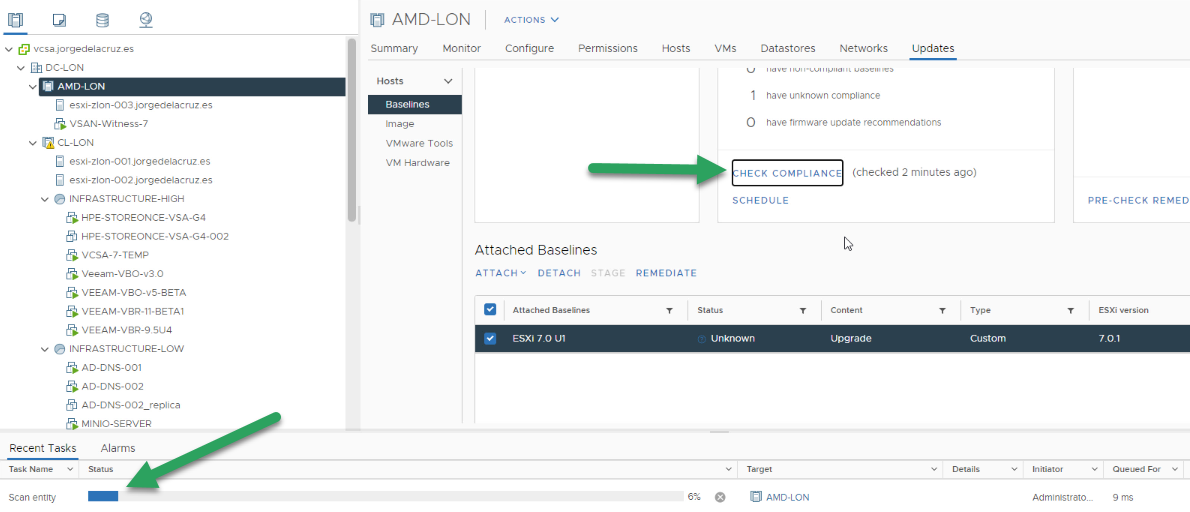
Task: Open the Attached Baselines column filter
Action: click(669, 311)
